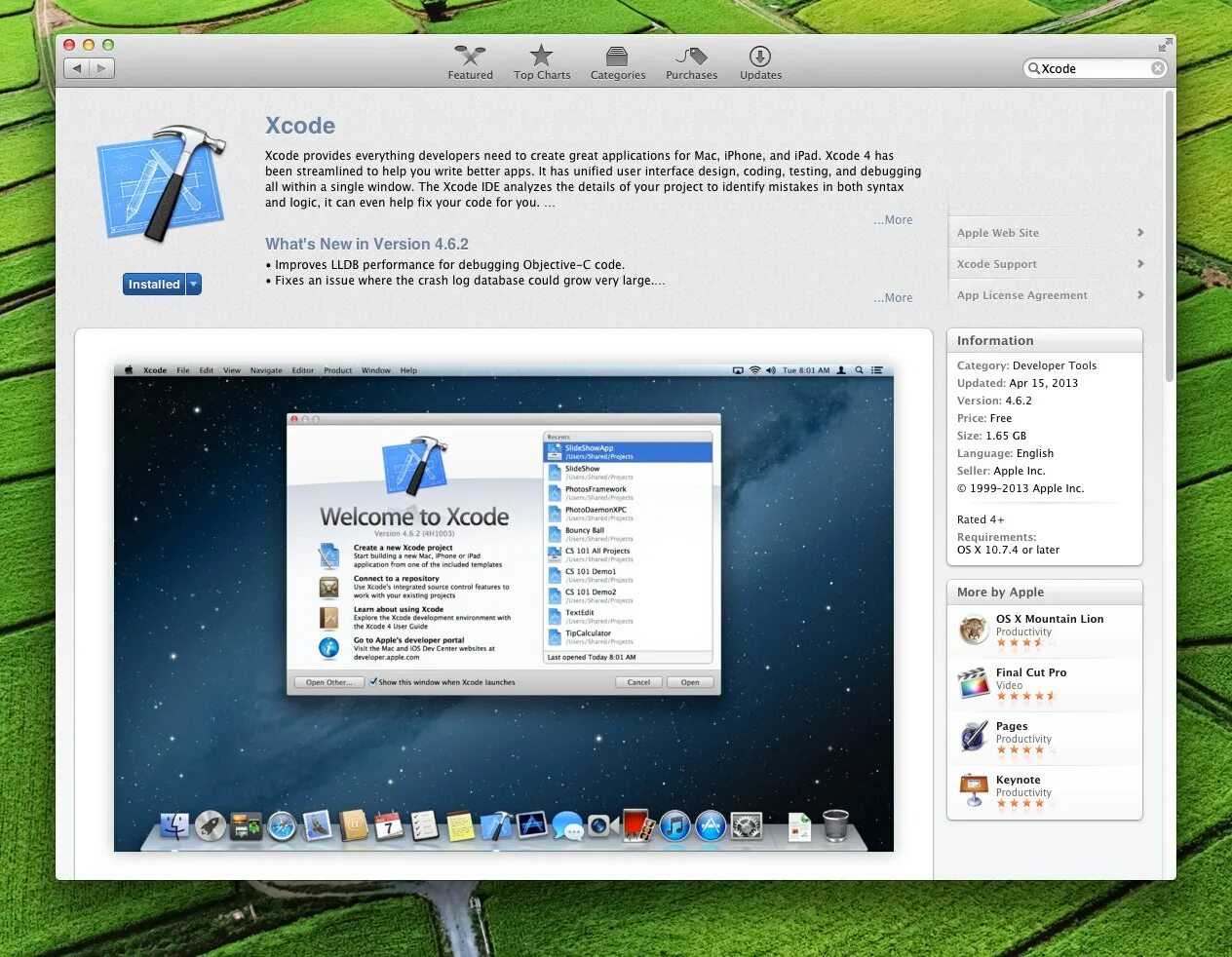Open the Featured section
This screenshot has height=957, width=1232.
pos(470,62)
